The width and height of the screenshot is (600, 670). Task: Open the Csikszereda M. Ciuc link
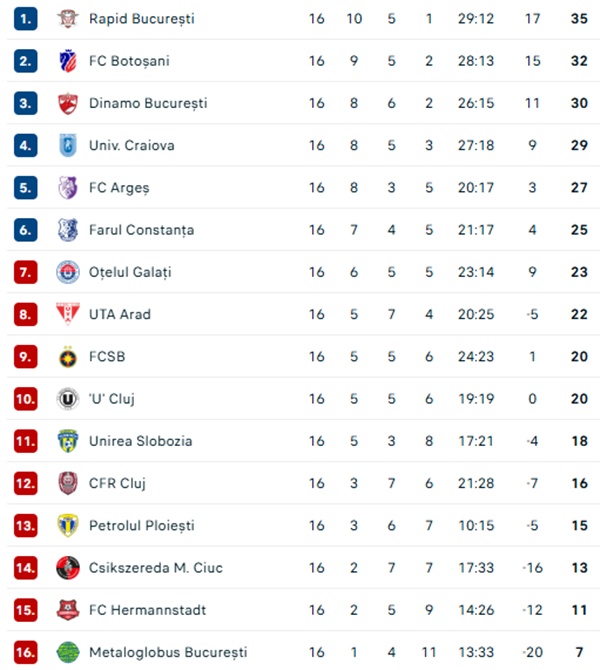pyautogui.click(x=155, y=568)
